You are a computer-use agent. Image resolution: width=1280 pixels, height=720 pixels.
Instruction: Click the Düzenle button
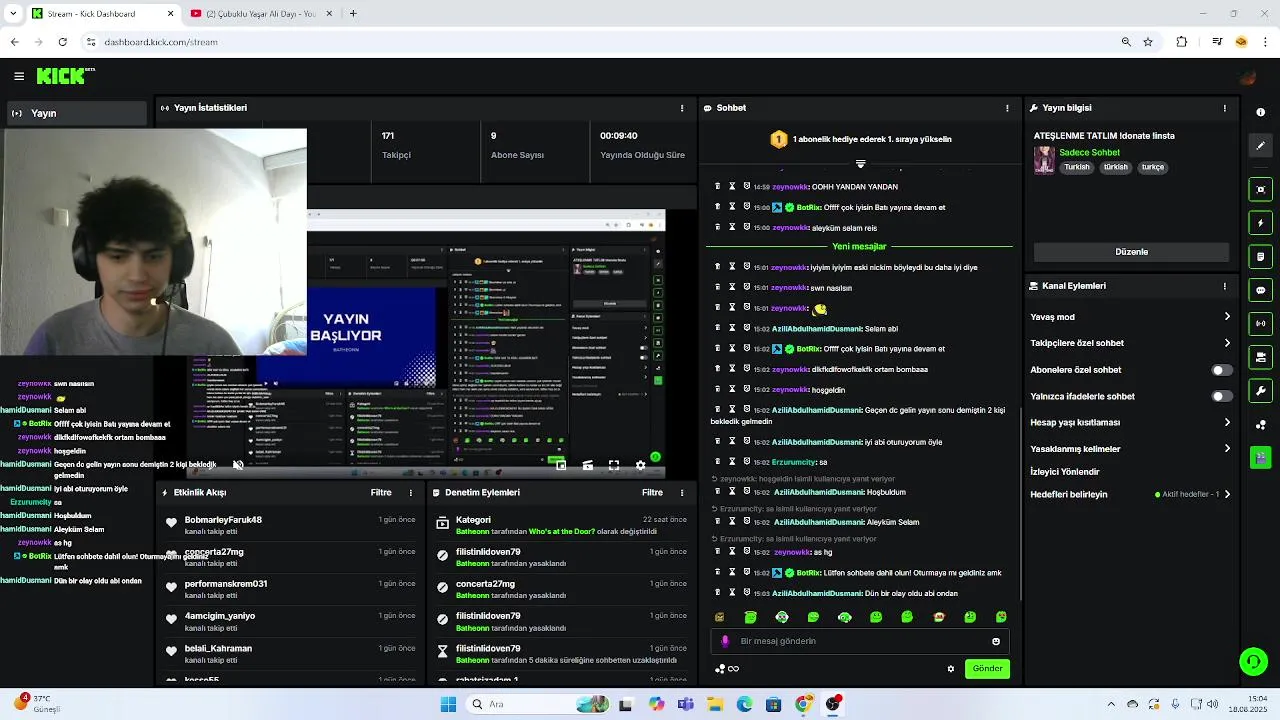[1131, 252]
